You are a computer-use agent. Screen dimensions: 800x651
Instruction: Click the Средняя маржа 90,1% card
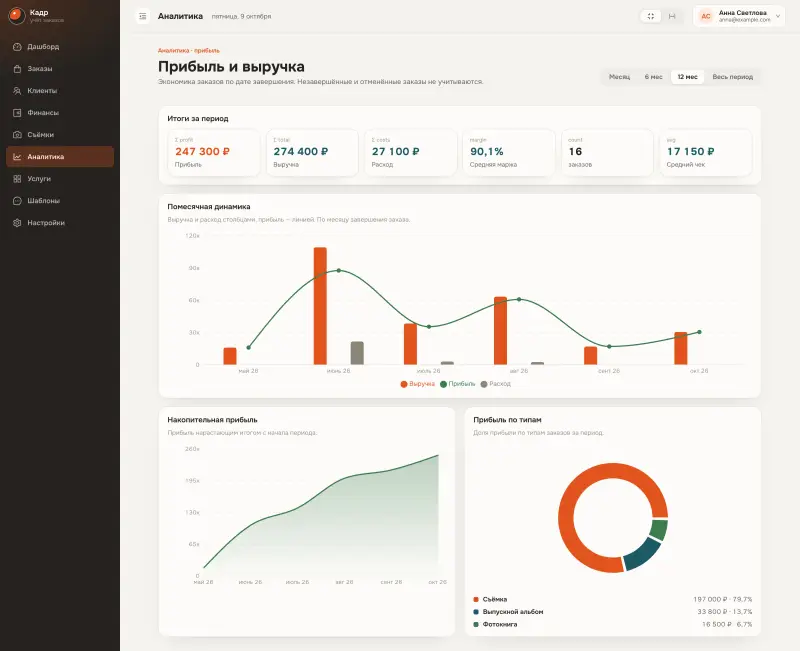(509, 153)
